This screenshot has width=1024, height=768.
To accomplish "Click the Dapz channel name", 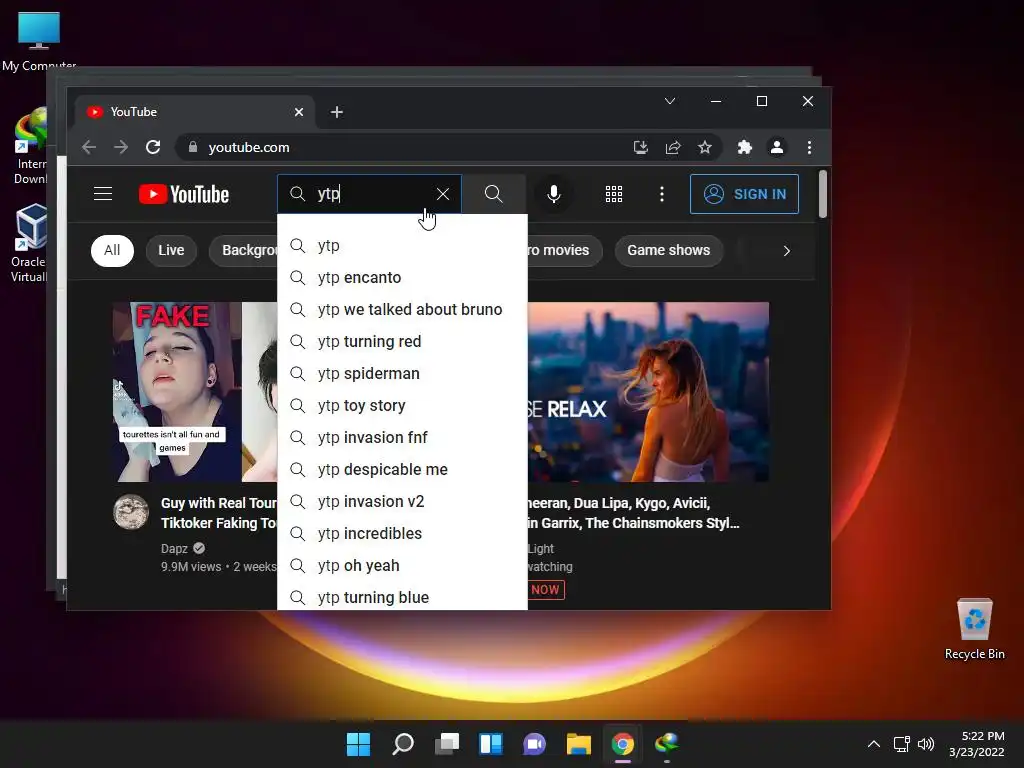I will [x=174, y=549].
